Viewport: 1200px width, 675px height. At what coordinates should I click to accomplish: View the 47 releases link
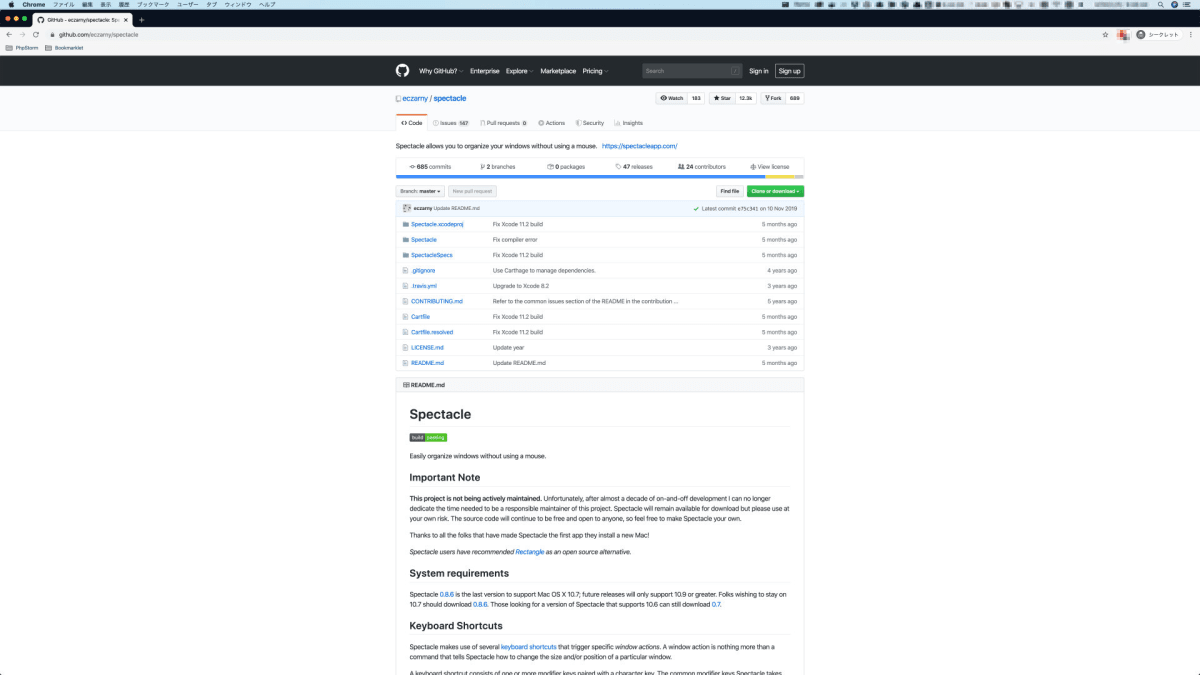point(633,167)
